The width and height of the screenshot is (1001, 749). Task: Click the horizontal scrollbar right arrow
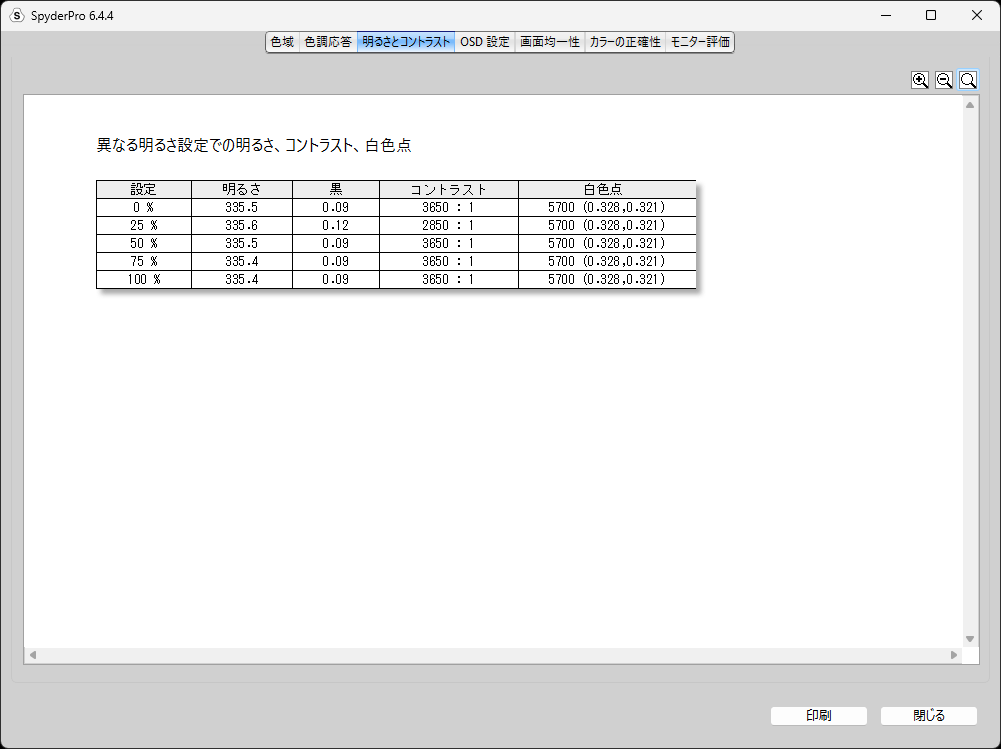click(x=954, y=655)
